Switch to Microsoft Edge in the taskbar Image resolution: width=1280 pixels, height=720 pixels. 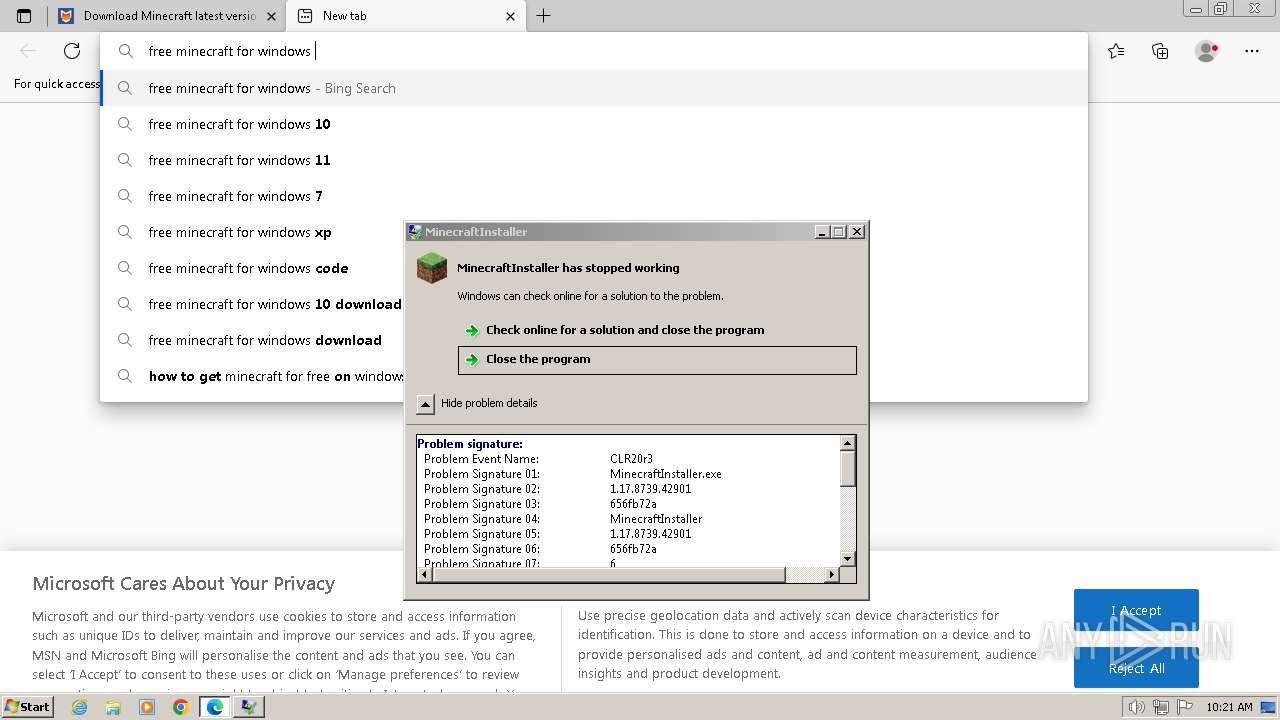tap(214, 707)
